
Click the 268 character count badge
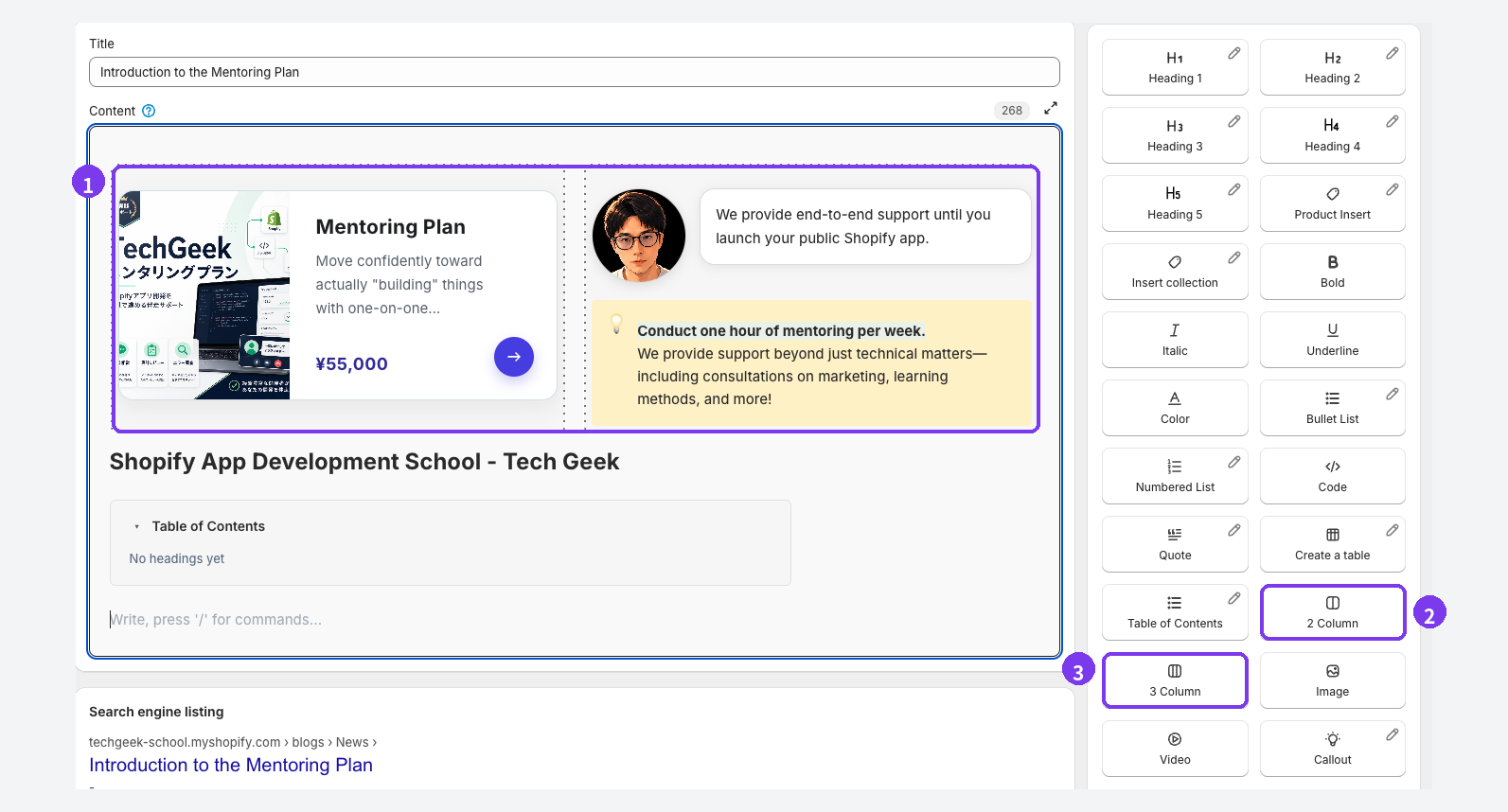point(1012,111)
